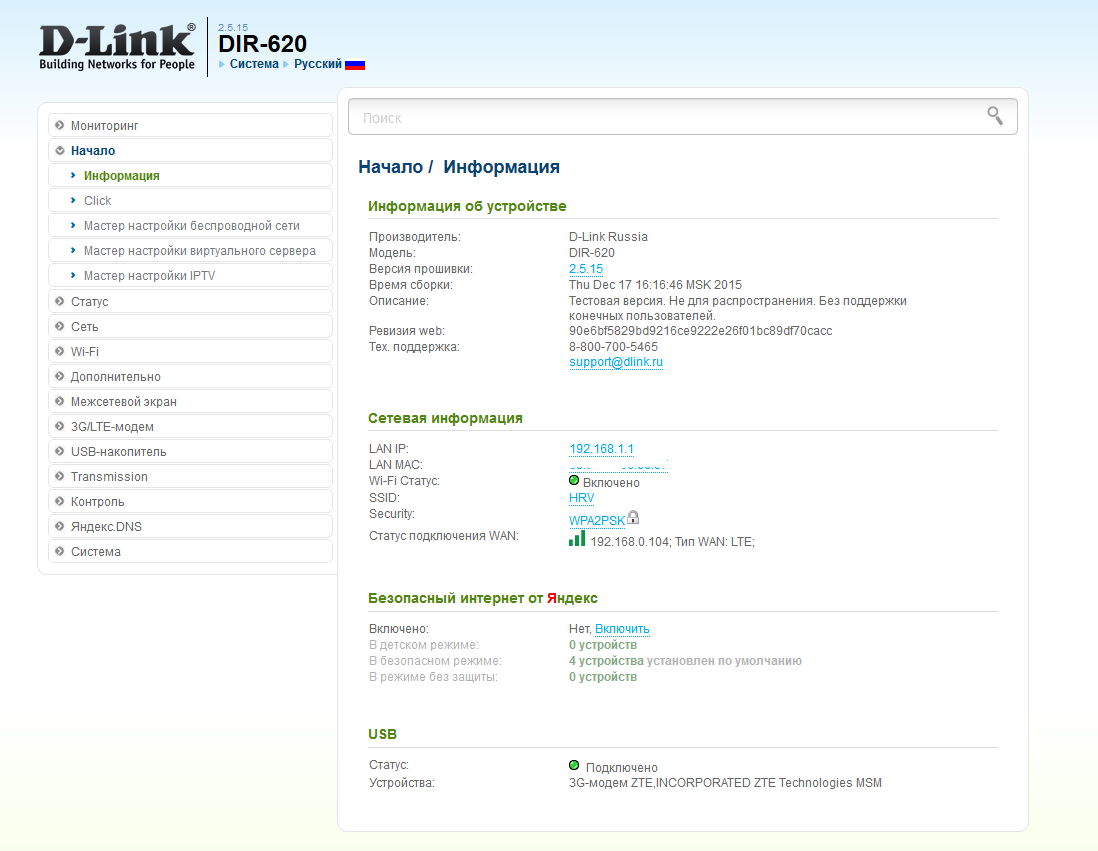This screenshot has height=851, width=1098.
Task: Click the web revision hash value
Action: click(700, 331)
